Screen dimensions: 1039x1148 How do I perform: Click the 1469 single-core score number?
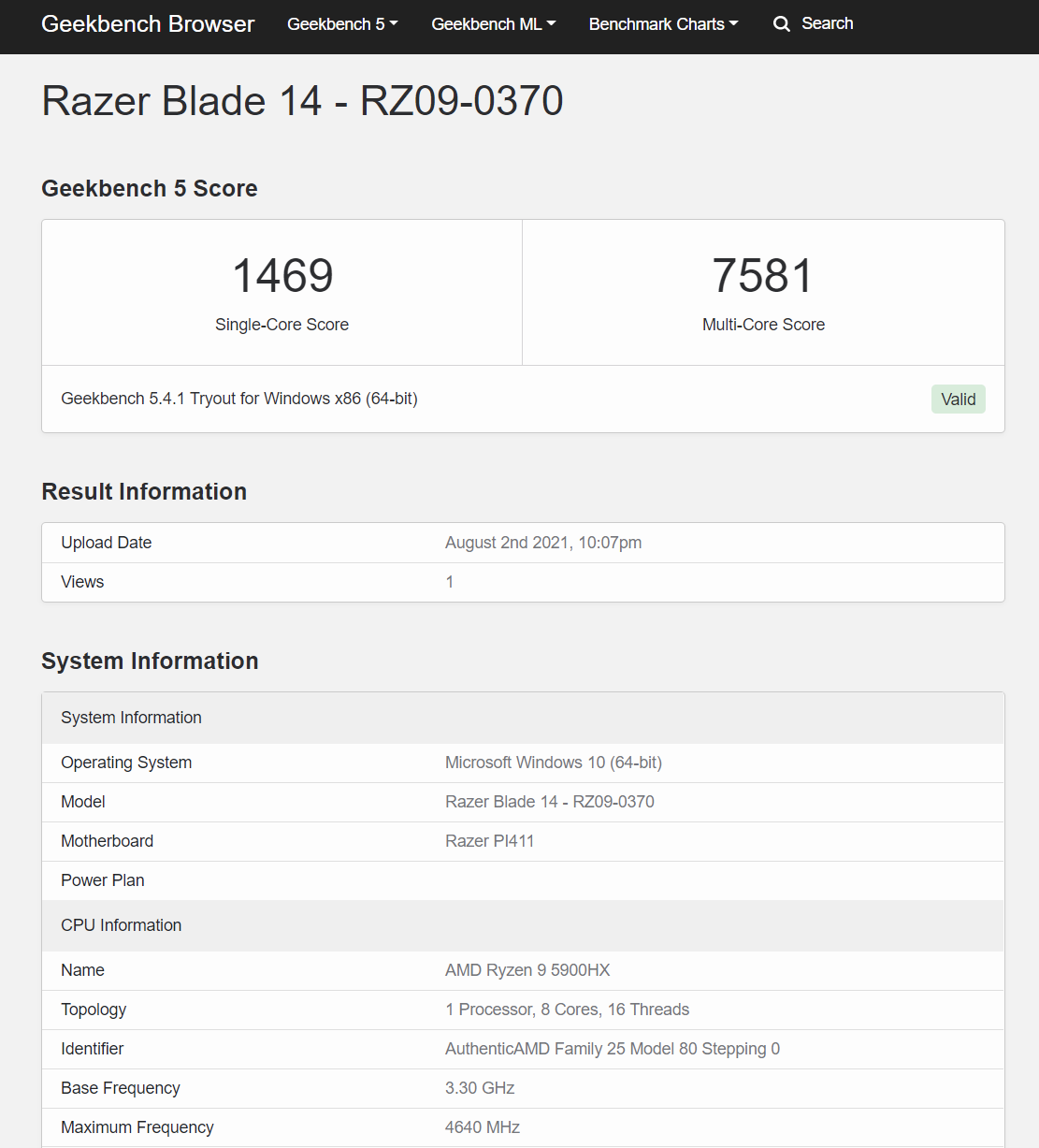click(282, 276)
